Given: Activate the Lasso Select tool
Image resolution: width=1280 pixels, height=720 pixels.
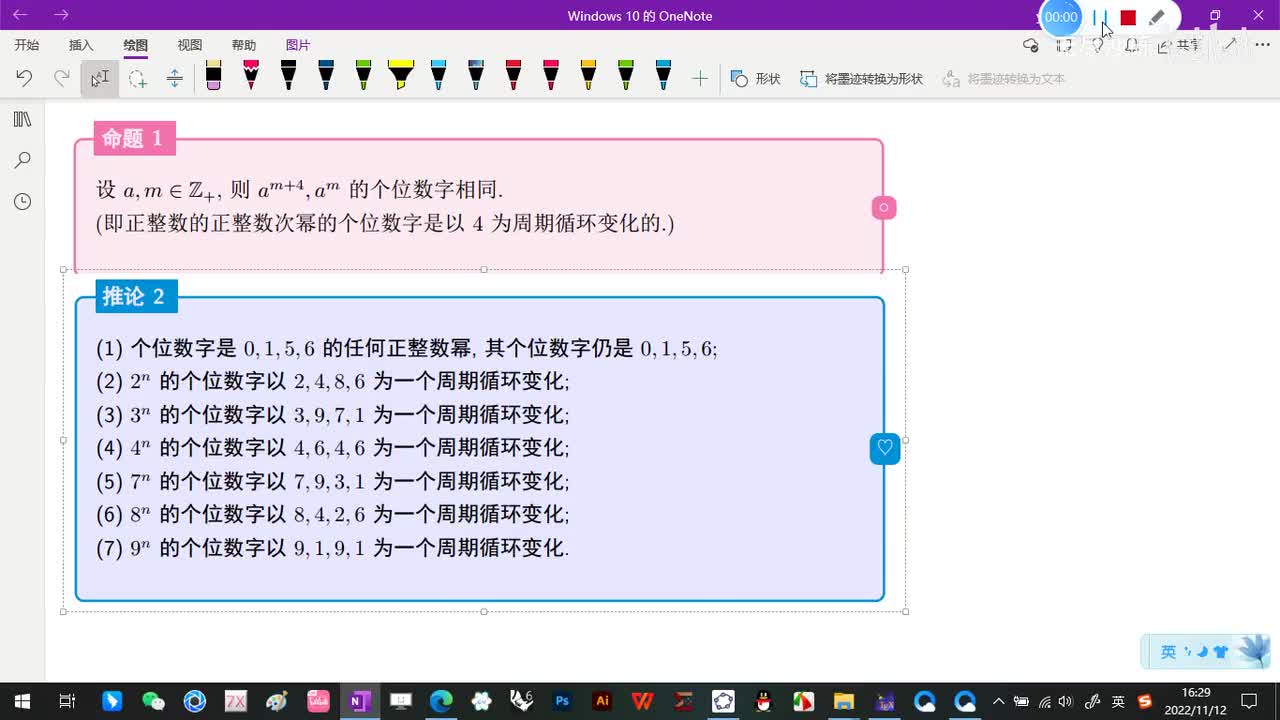Looking at the screenshot, I should 137,78.
